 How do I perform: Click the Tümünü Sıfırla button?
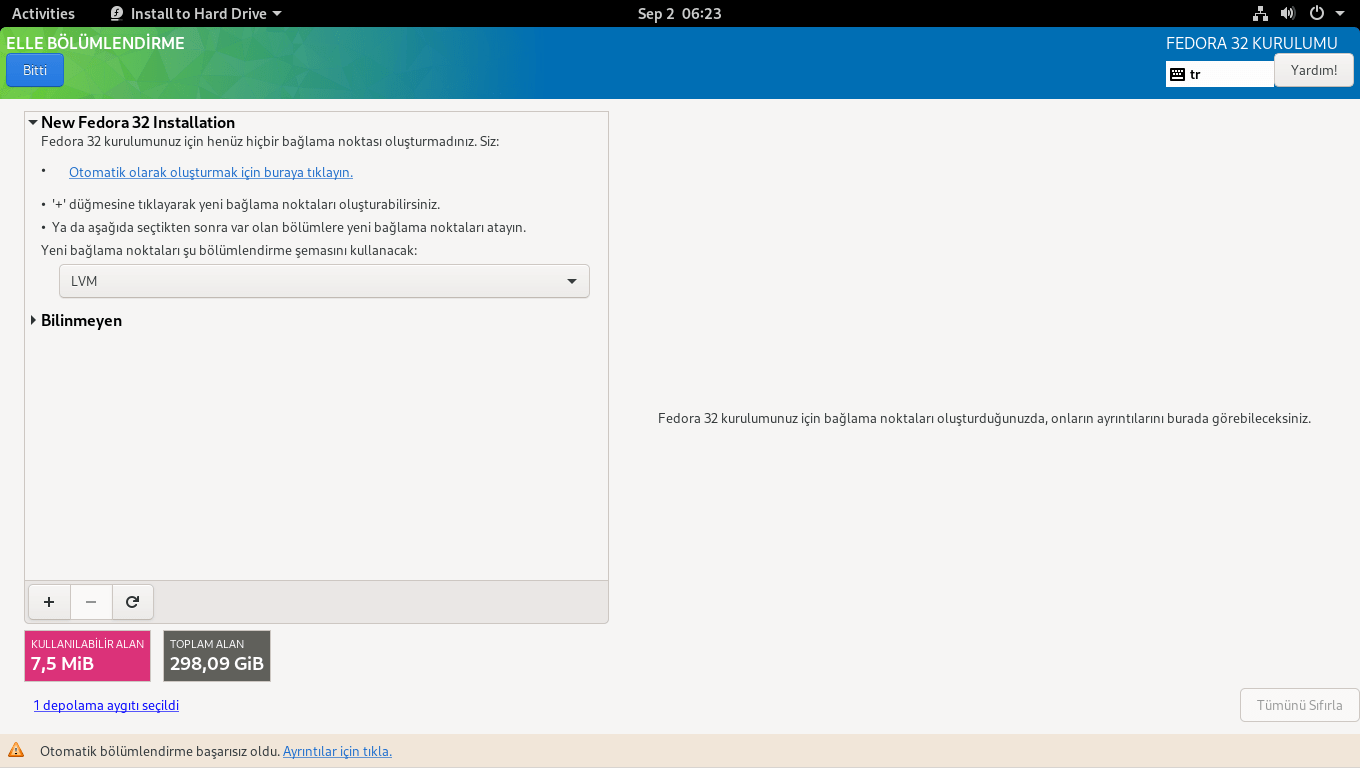pyautogui.click(x=1300, y=705)
